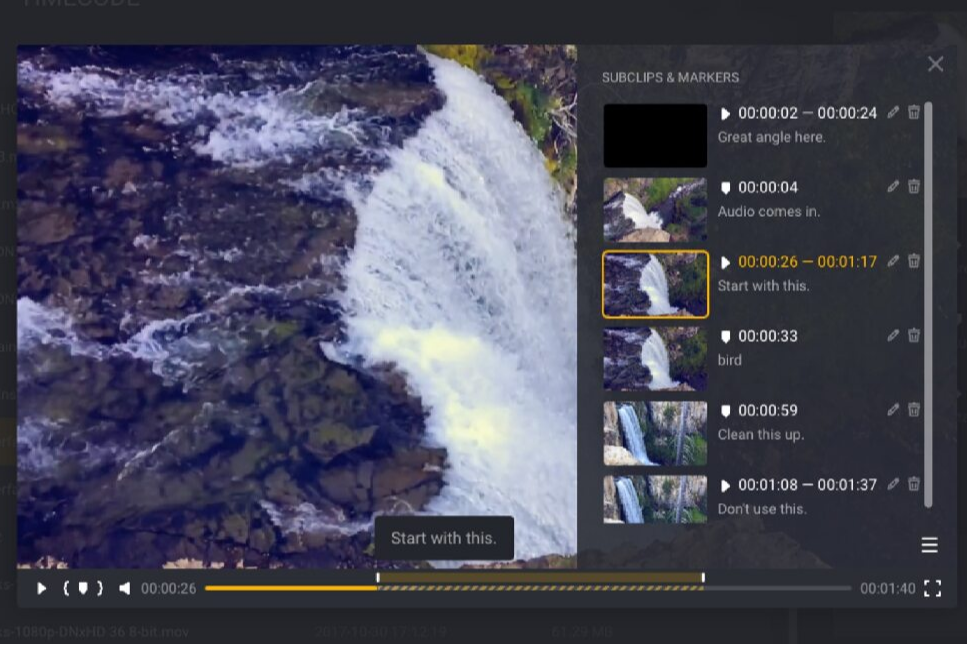Enter fullscreen mode
This screenshot has width=967, height=645.
[x=932, y=588]
